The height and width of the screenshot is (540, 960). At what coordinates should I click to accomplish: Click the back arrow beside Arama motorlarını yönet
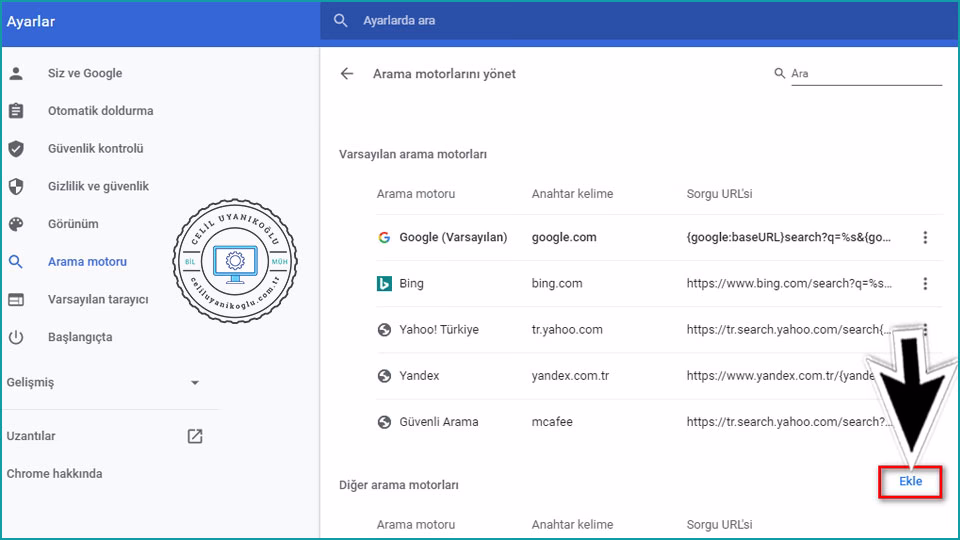[x=347, y=74]
